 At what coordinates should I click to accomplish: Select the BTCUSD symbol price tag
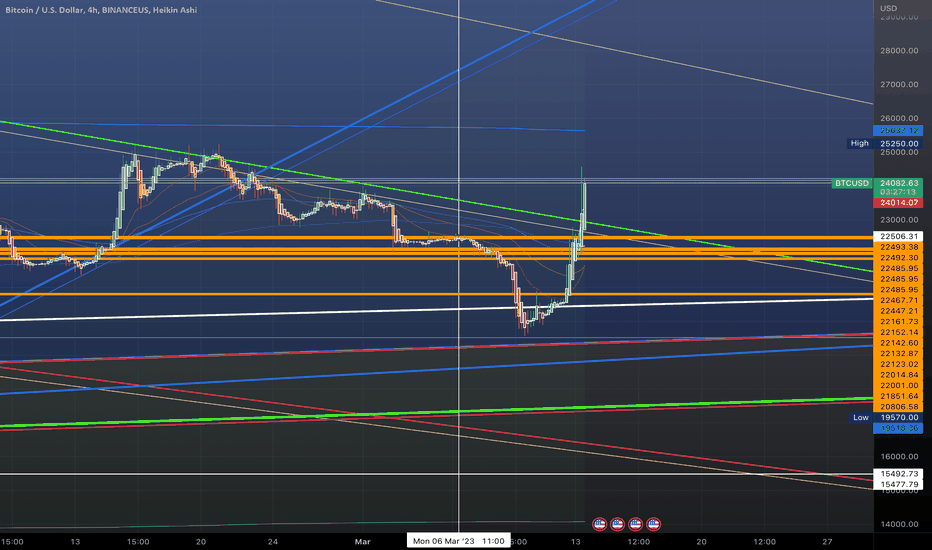click(852, 183)
